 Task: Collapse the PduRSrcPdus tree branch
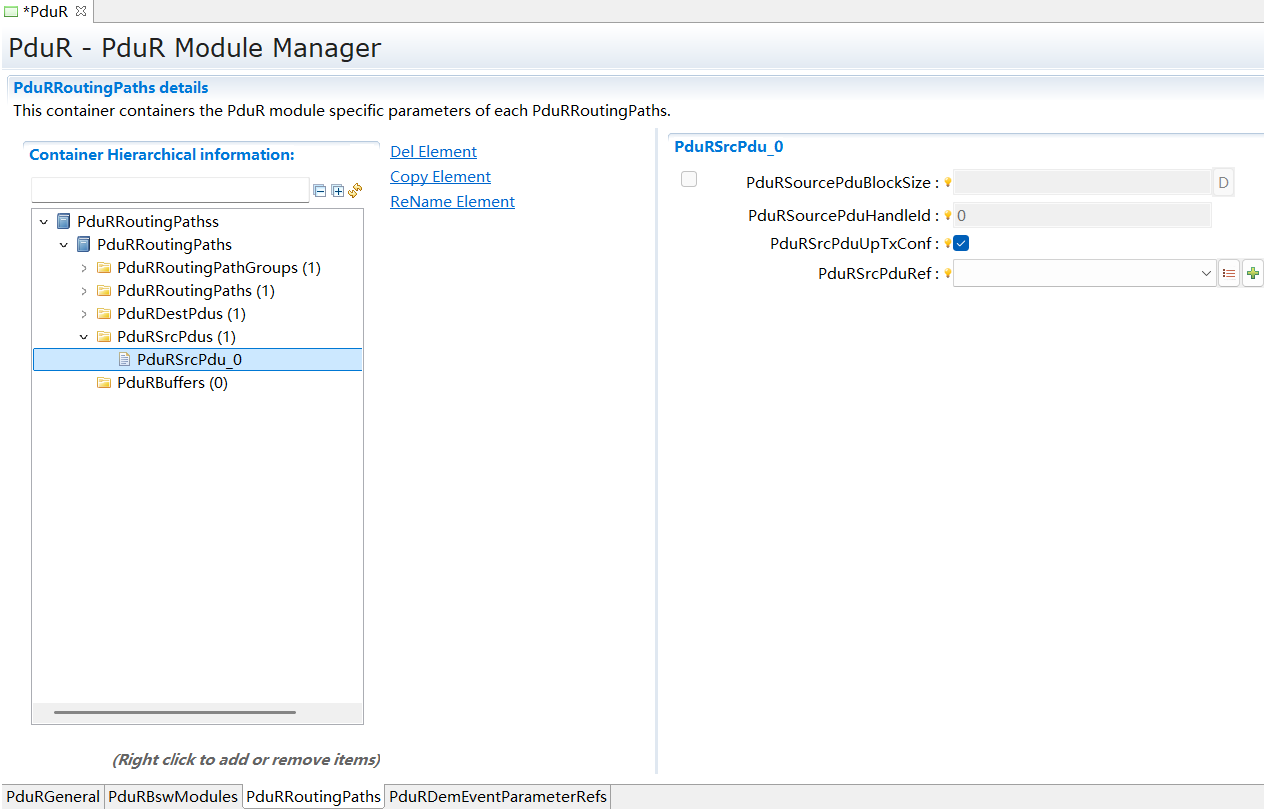pyautogui.click(x=84, y=336)
